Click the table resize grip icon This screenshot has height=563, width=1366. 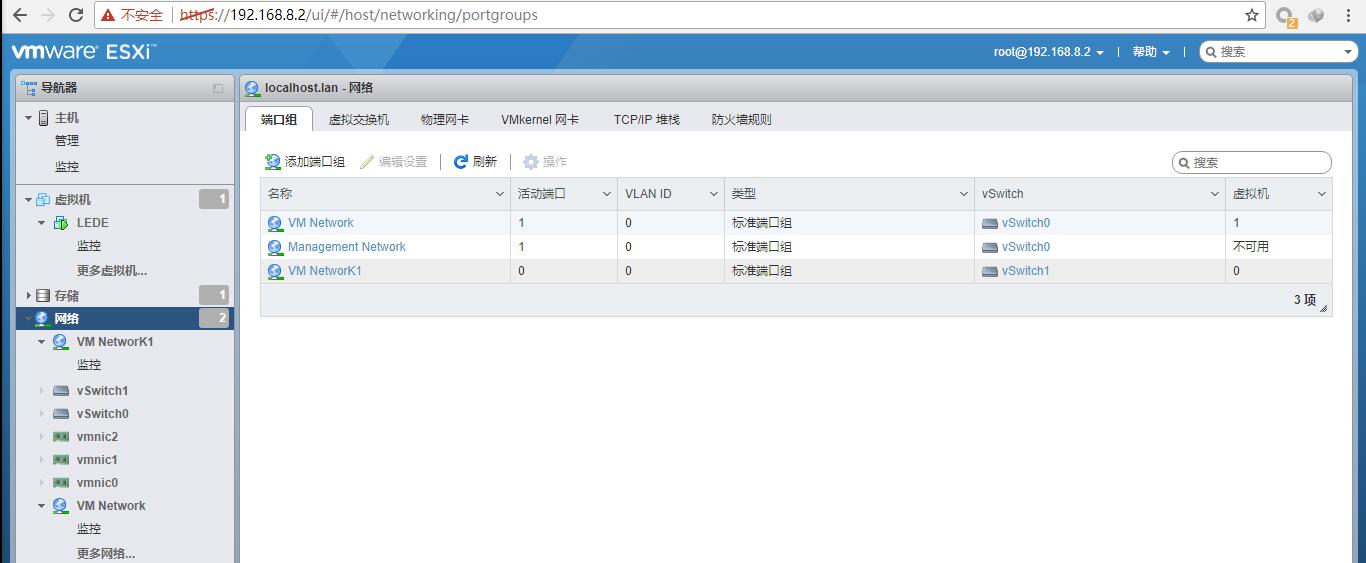(x=1324, y=310)
